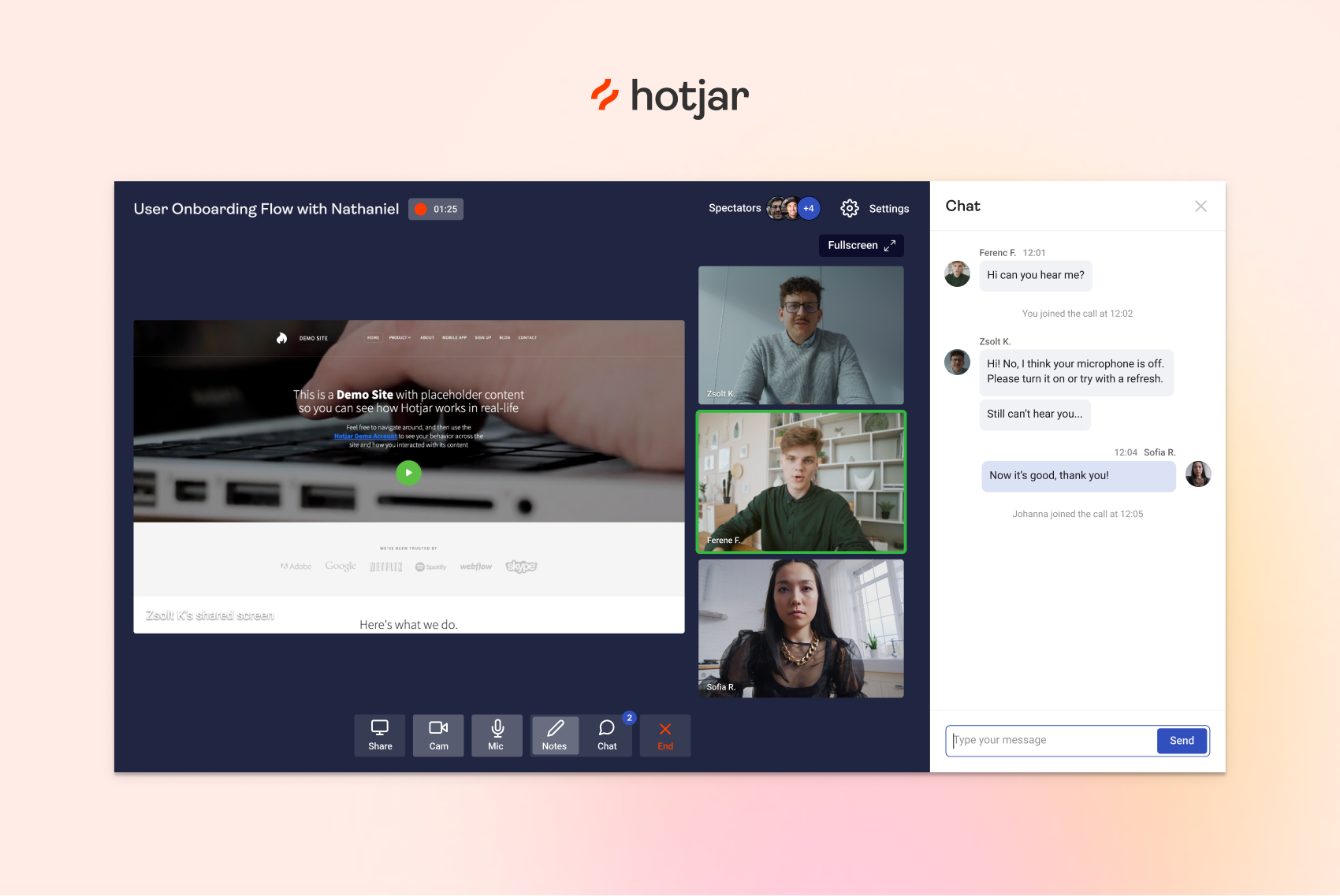The image size is (1340, 896).
Task: Click the "Zsolt K's shared screen" label
Action: click(210, 615)
